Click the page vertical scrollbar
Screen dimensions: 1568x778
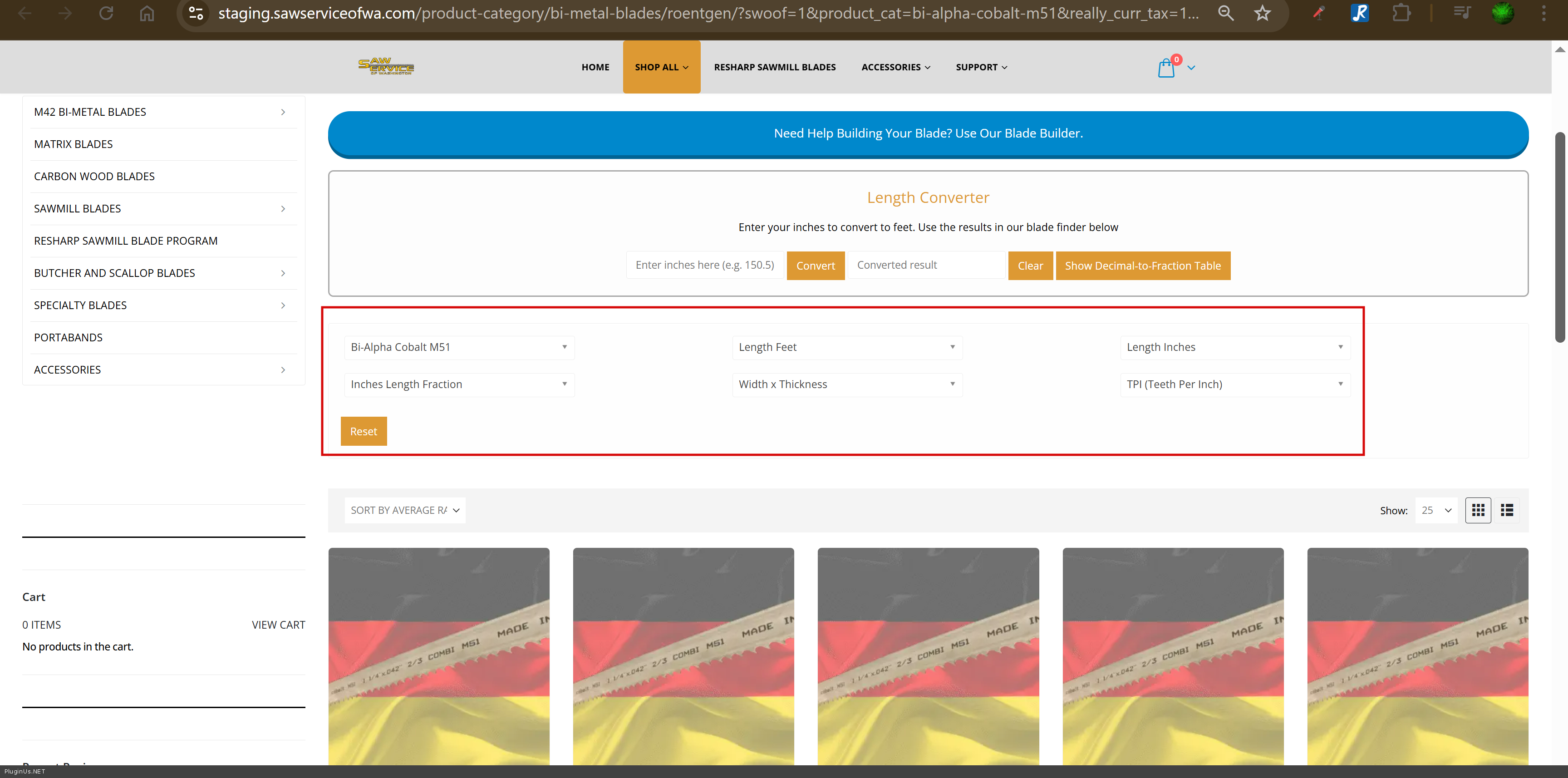tap(1559, 237)
